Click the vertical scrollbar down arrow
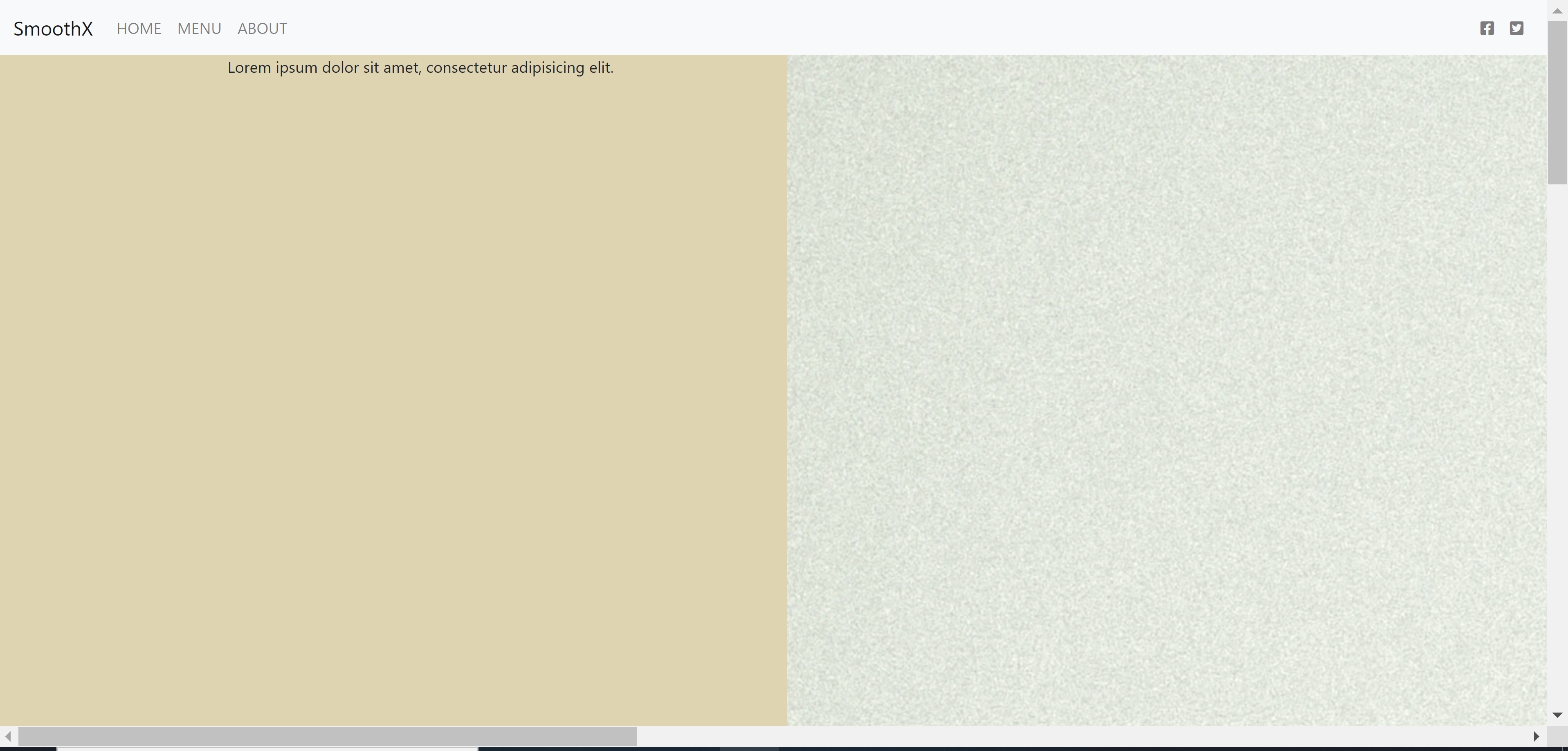Image resolution: width=1568 pixels, height=751 pixels. pyautogui.click(x=1557, y=715)
